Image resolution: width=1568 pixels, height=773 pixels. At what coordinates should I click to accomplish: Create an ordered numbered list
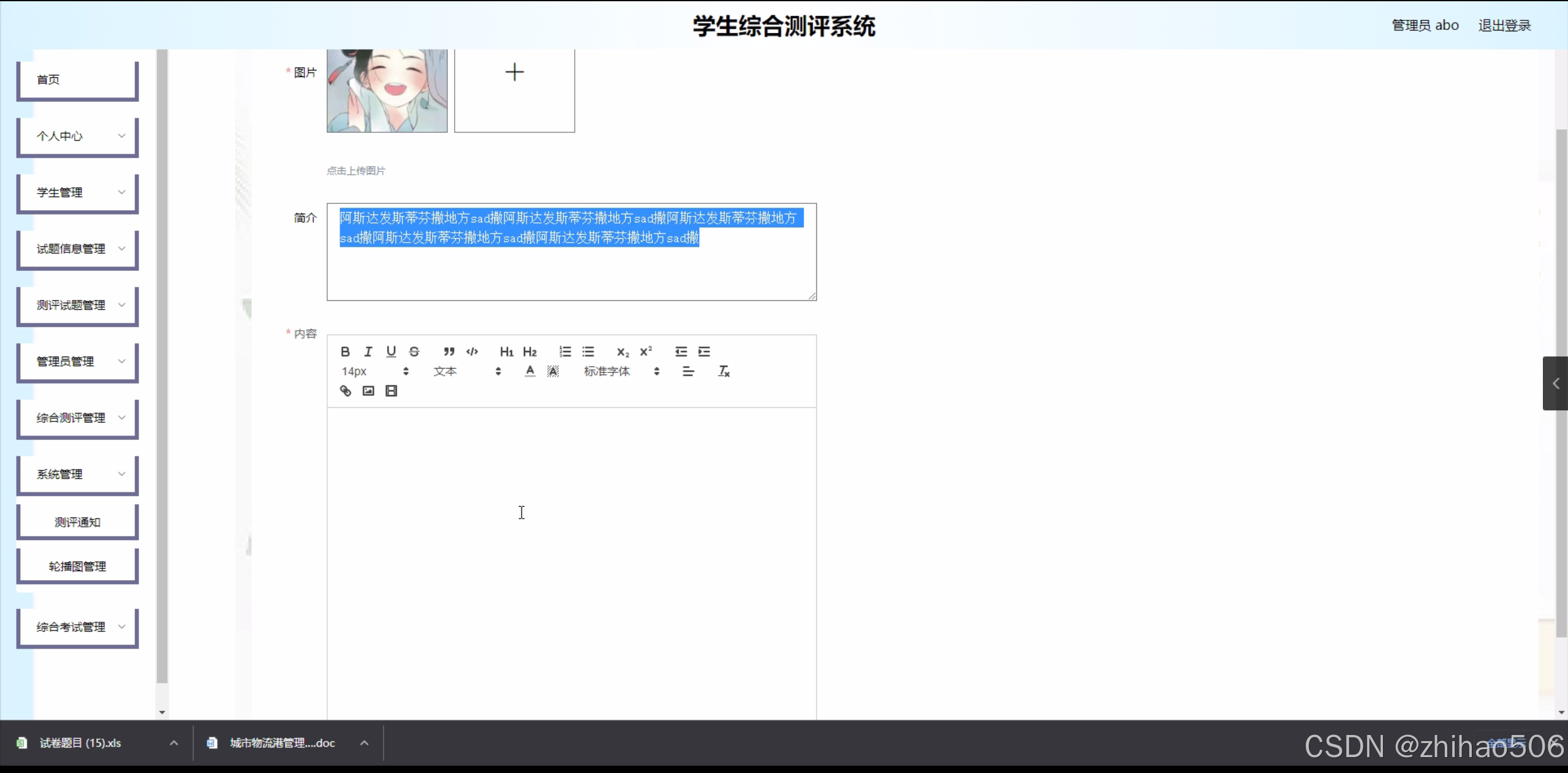coord(565,352)
